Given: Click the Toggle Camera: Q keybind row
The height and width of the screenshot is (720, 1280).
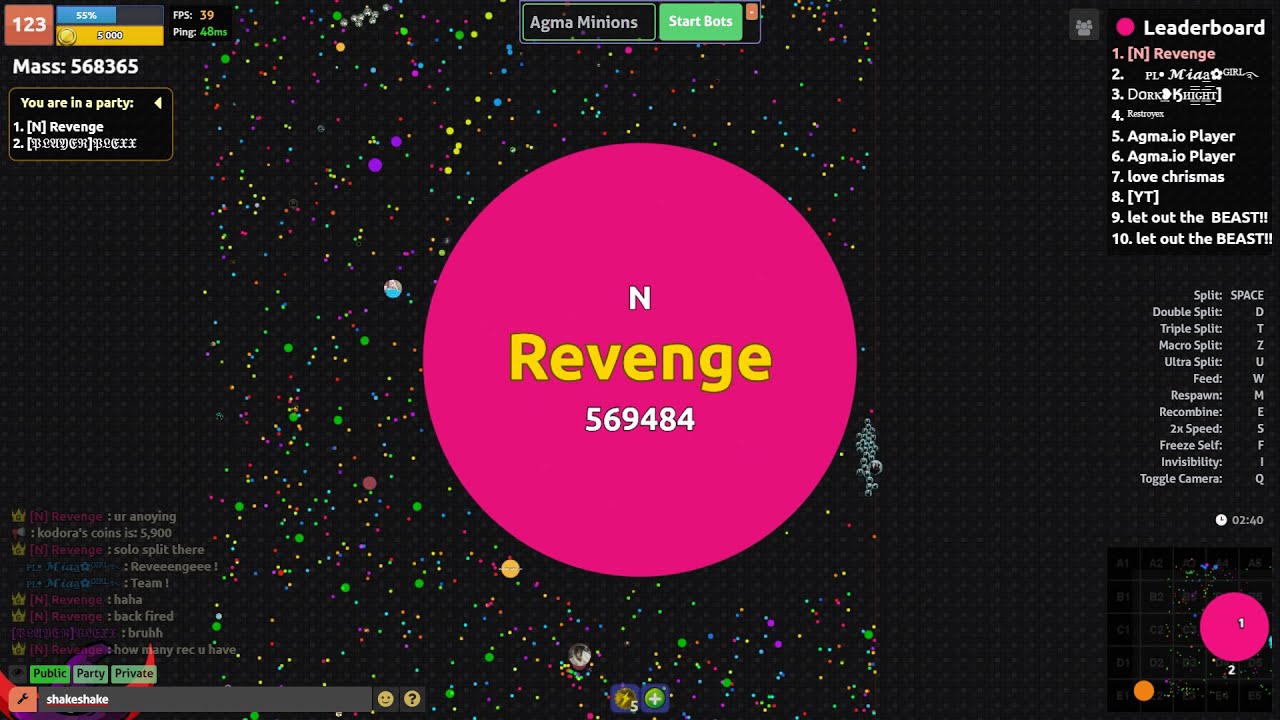Looking at the screenshot, I should [1202, 479].
